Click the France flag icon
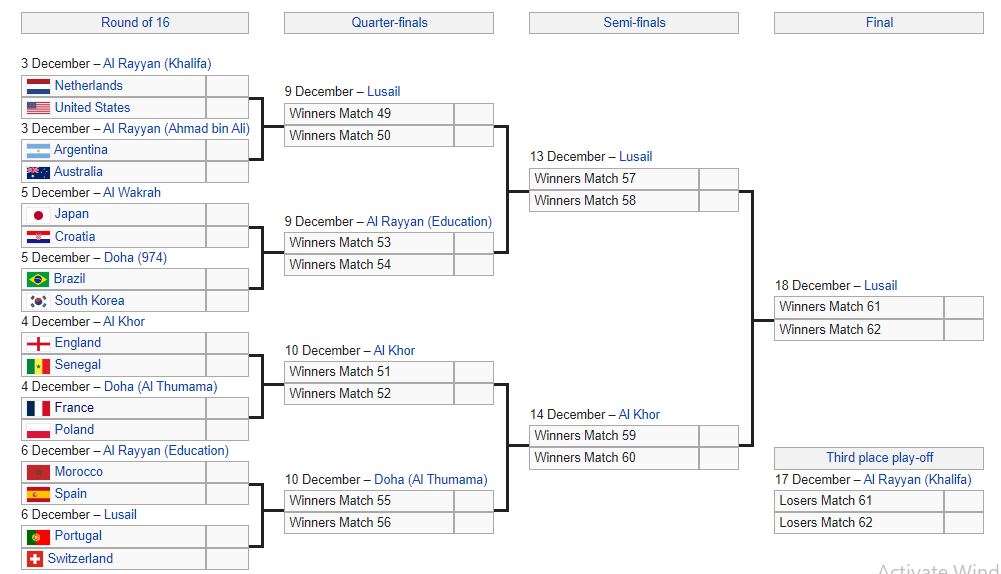Screen dimensions: 1001x574 point(38,409)
